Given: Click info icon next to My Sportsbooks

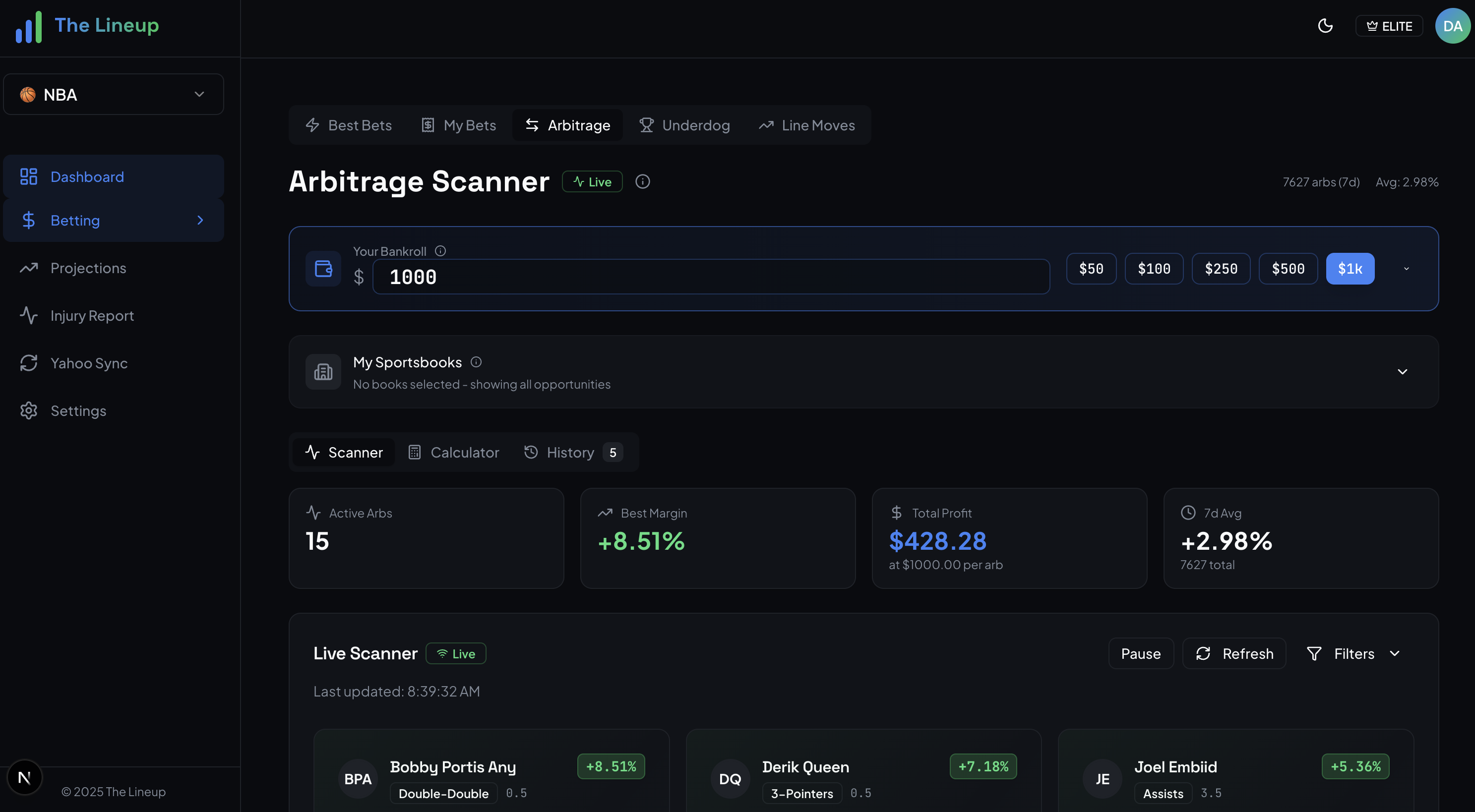Looking at the screenshot, I should point(476,362).
